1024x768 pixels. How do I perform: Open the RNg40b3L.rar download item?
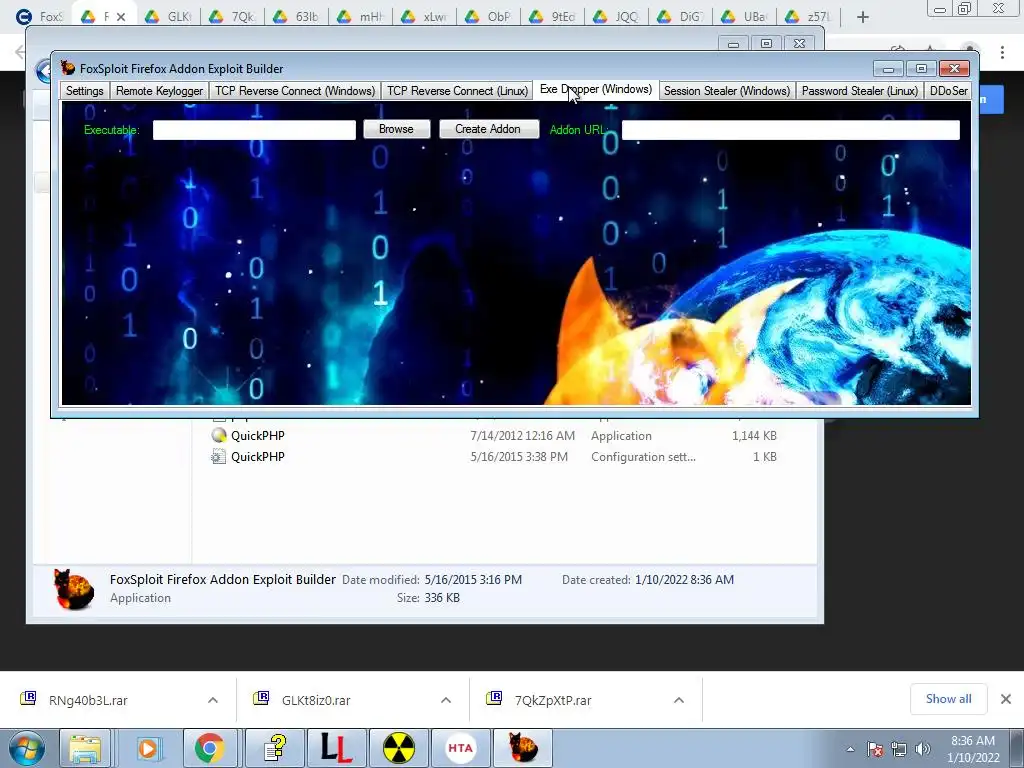coord(88,700)
